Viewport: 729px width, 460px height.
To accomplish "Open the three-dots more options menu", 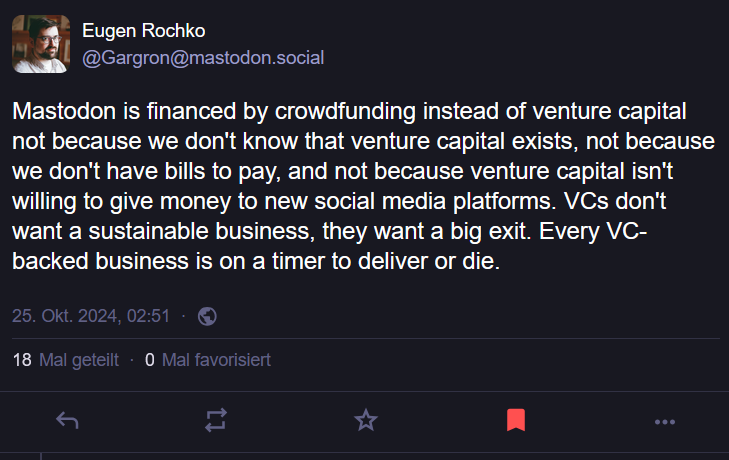I will 665,422.
